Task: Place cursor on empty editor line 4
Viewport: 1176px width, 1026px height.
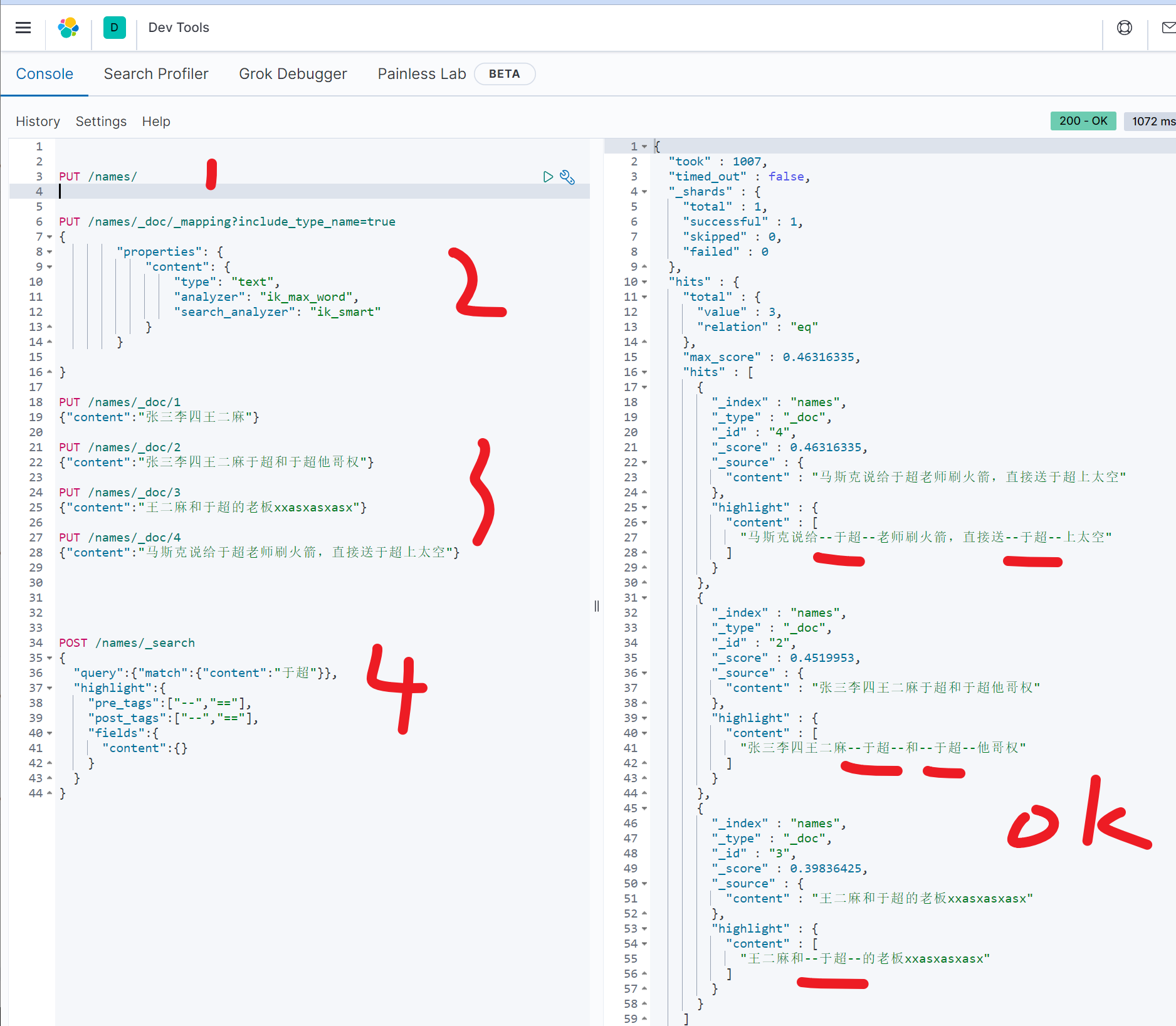Action: [313, 192]
